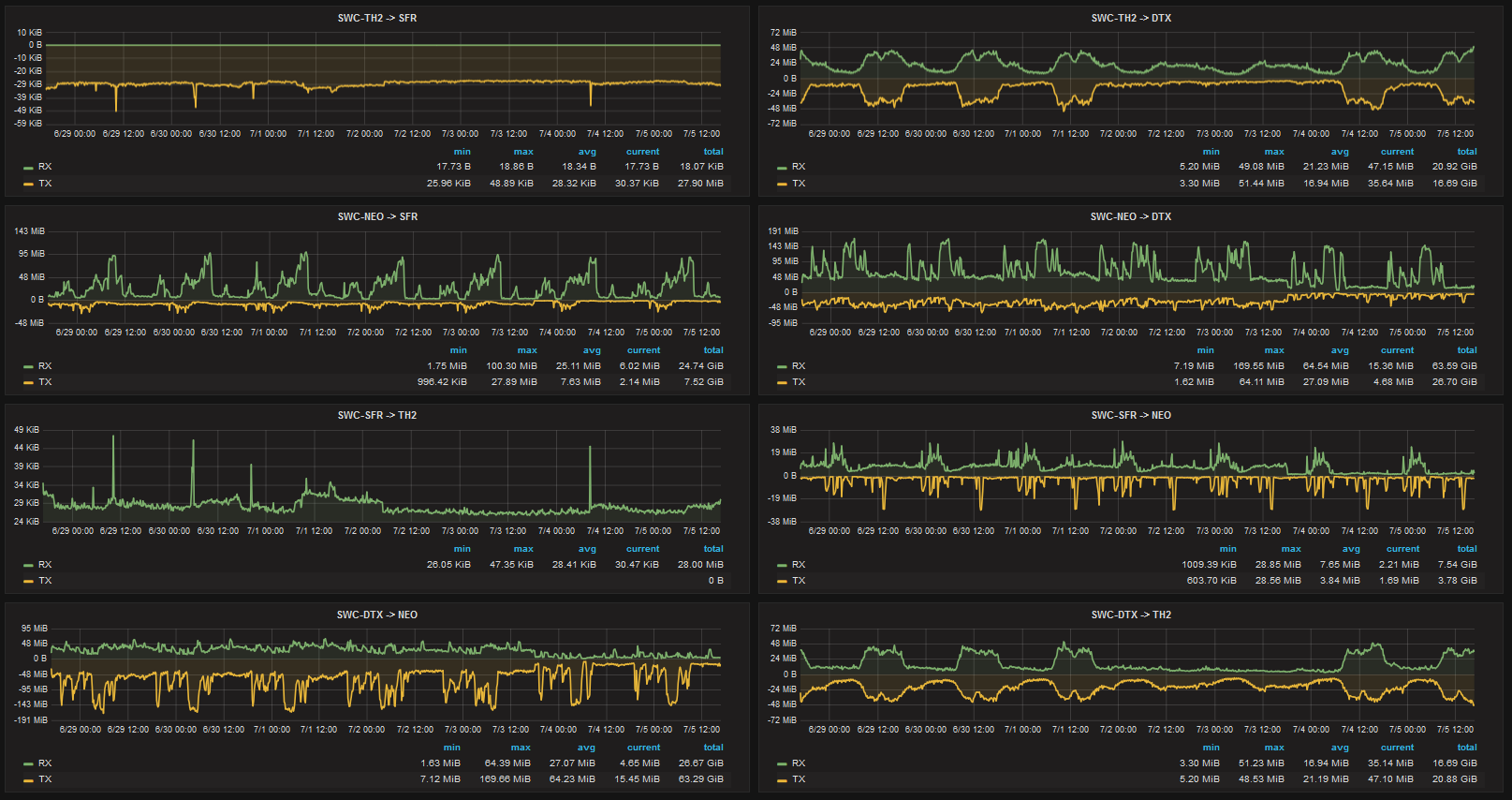Image resolution: width=1512 pixels, height=800 pixels.
Task: Click the 169.66 MiB TX max value
Action: pos(505,779)
